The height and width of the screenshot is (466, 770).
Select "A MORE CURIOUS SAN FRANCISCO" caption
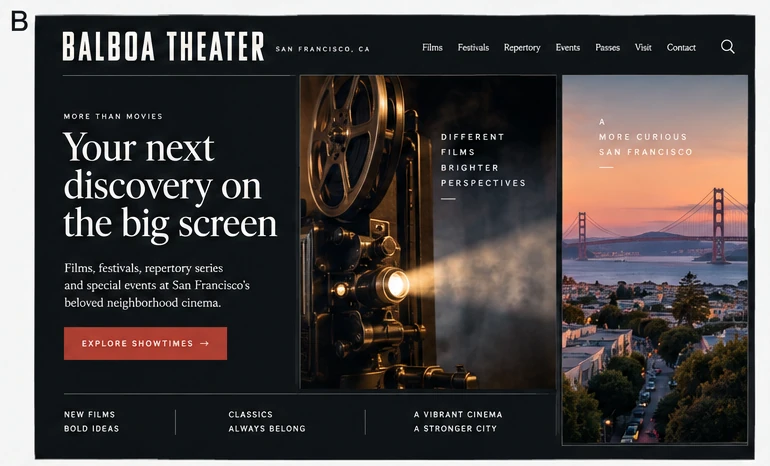pos(646,137)
